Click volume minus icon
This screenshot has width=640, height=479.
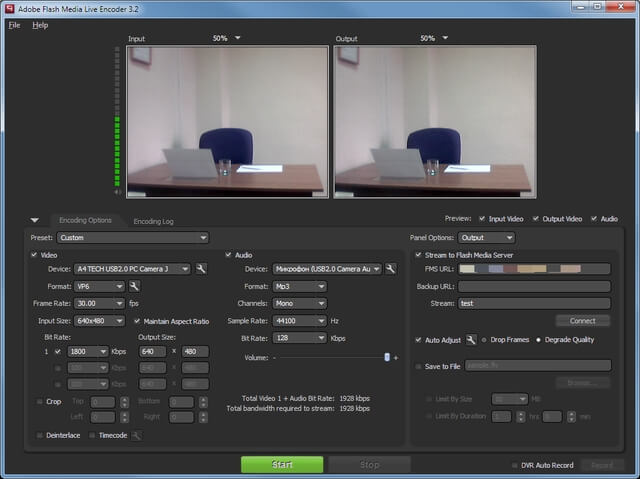(x=274, y=358)
